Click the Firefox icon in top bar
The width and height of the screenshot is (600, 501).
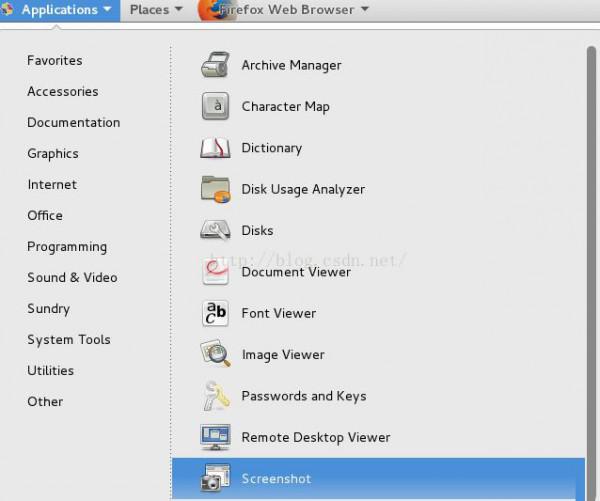(x=210, y=10)
